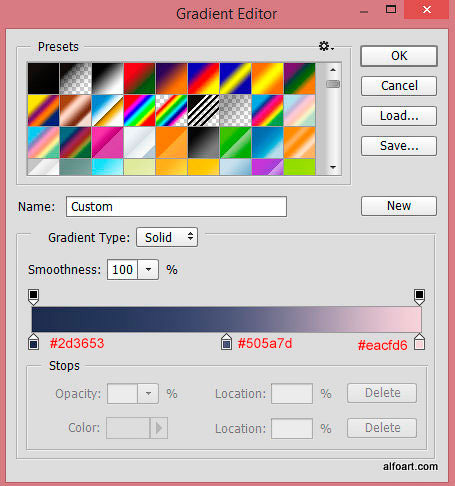Open the Load... gradients button

click(399, 116)
